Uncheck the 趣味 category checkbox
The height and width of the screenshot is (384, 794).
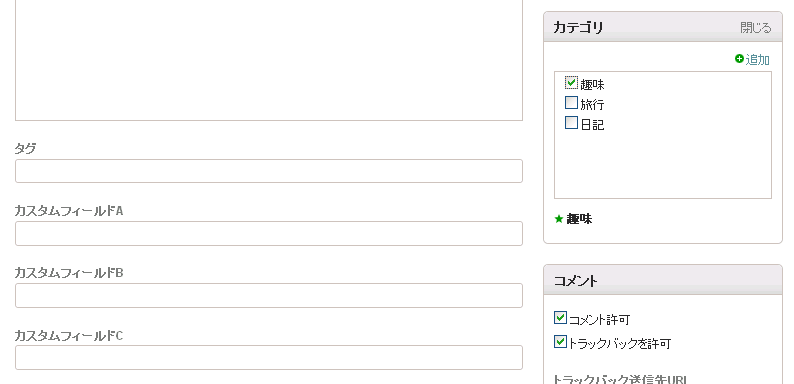point(571,82)
